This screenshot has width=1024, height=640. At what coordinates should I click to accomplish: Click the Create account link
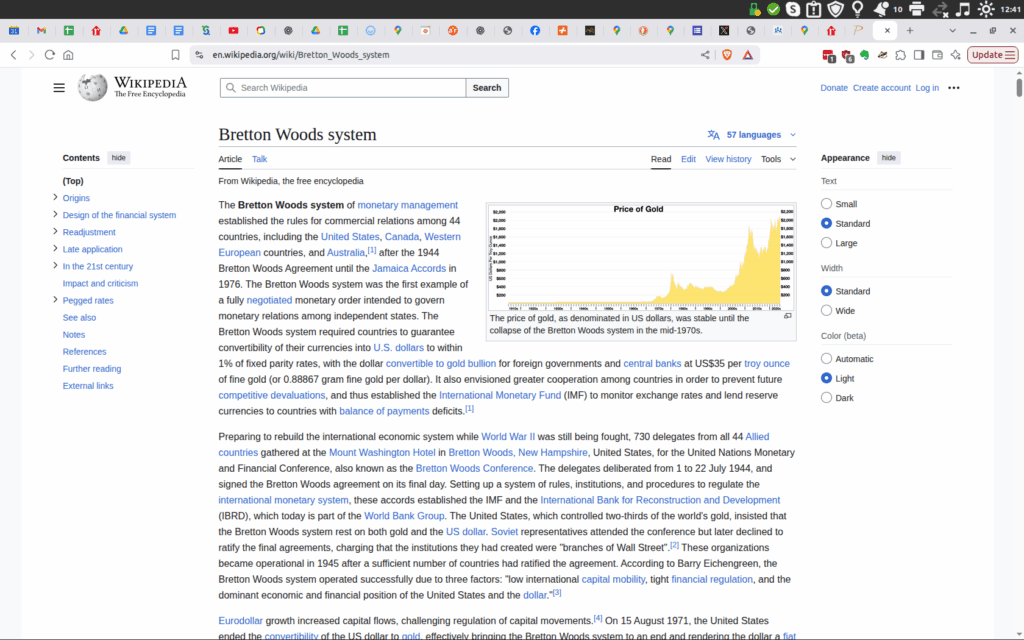[x=882, y=88]
